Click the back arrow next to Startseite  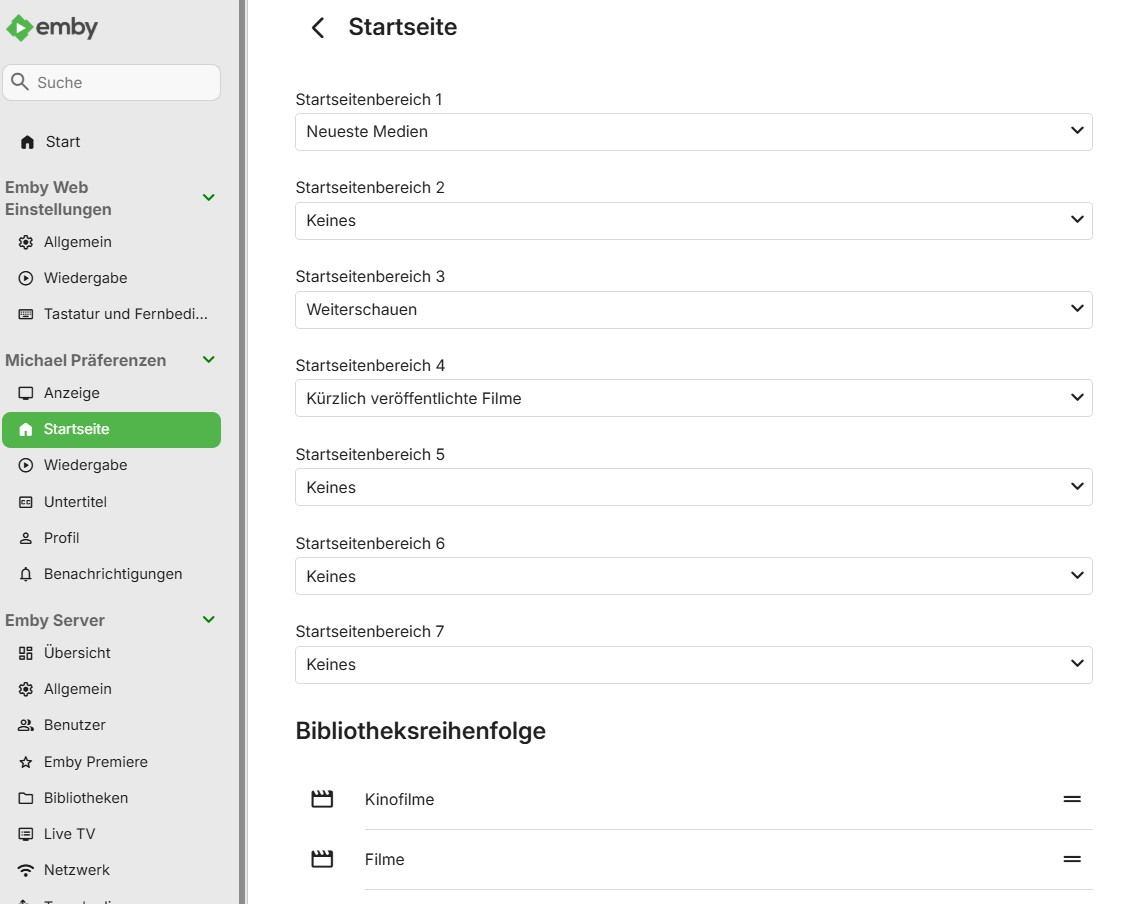coord(318,28)
